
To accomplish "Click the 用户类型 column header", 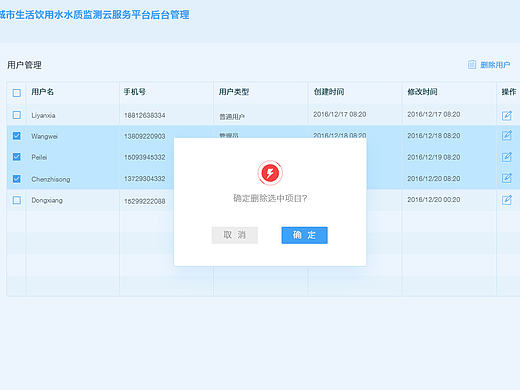I will (x=234, y=92).
